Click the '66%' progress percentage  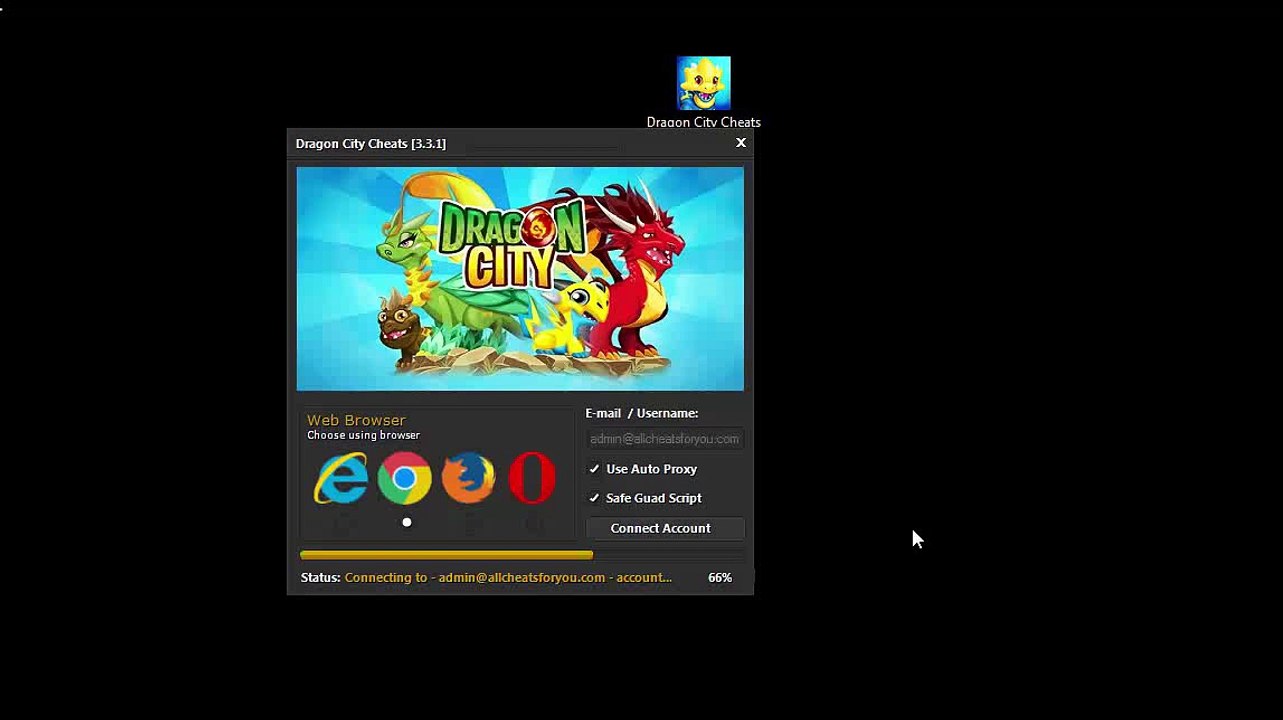pyautogui.click(x=720, y=578)
